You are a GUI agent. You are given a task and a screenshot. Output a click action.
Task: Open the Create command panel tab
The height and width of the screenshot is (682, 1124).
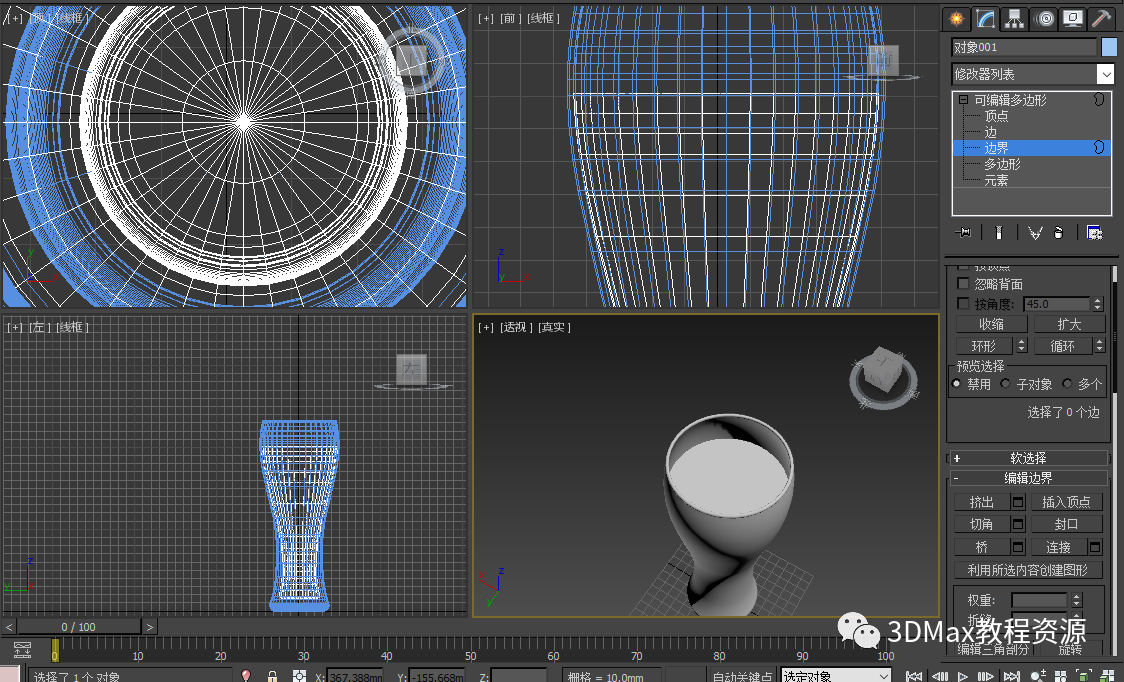click(956, 19)
